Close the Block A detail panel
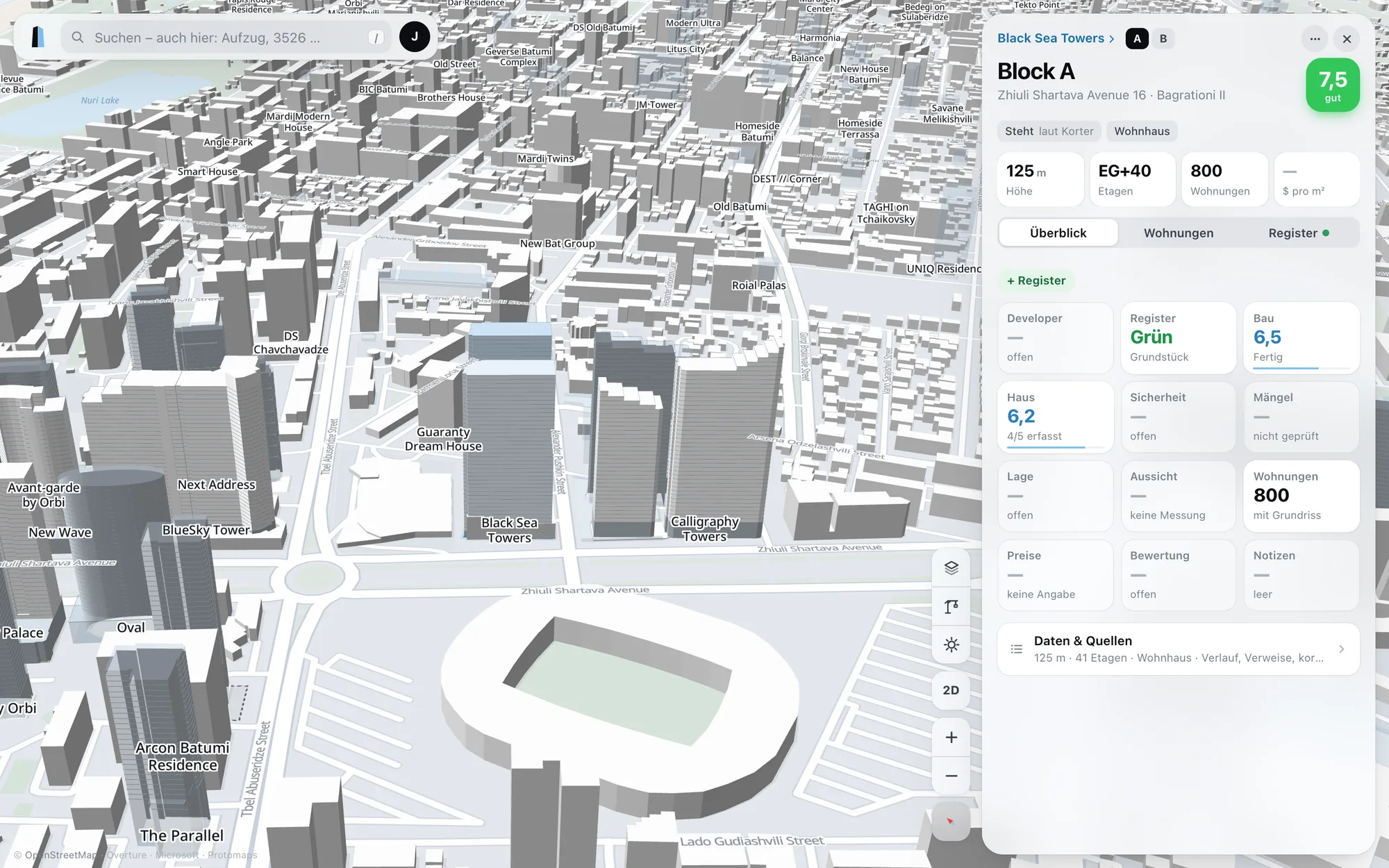This screenshot has width=1389, height=868. point(1347,39)
